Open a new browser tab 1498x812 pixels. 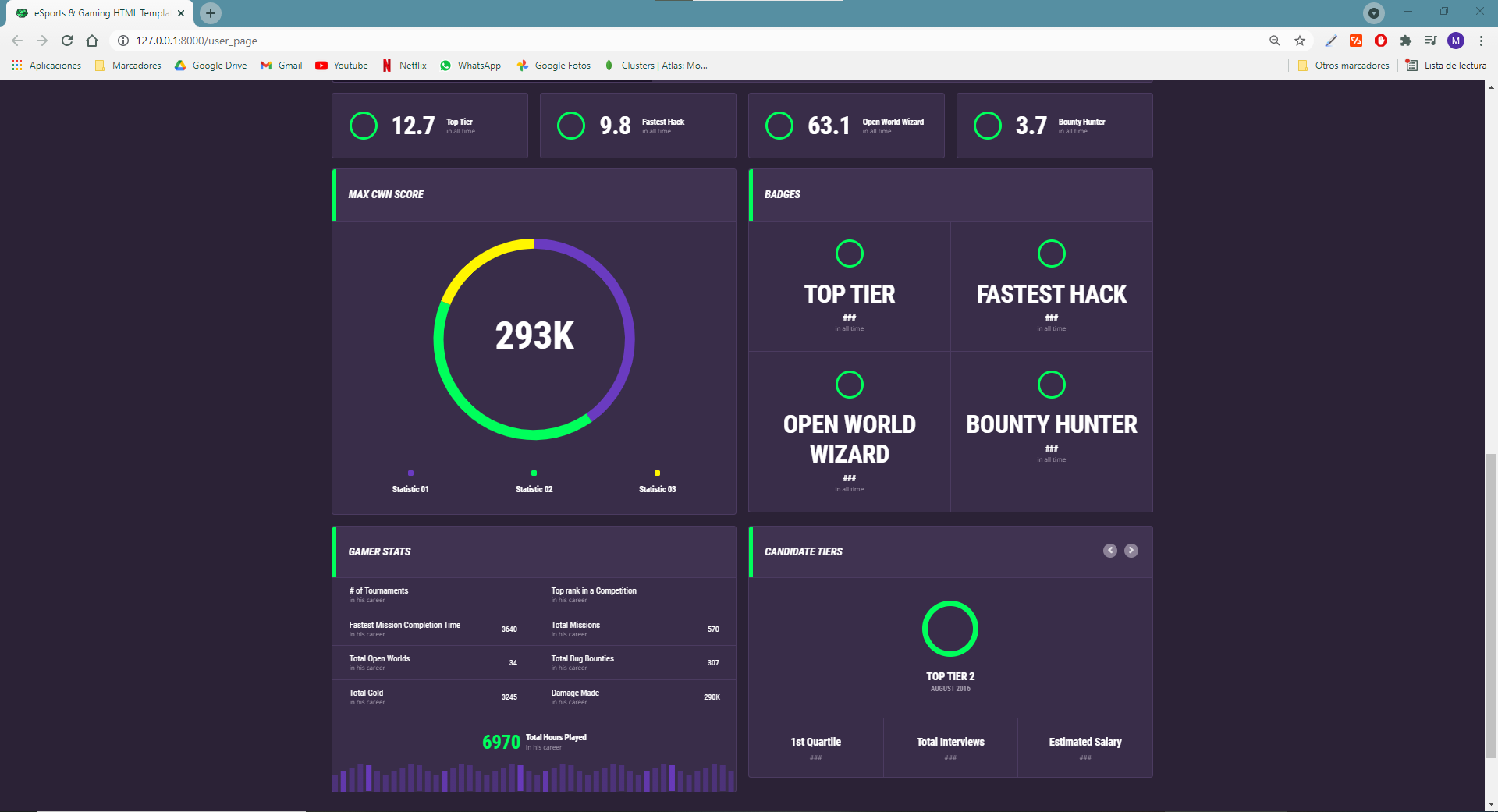click(211, 12)
